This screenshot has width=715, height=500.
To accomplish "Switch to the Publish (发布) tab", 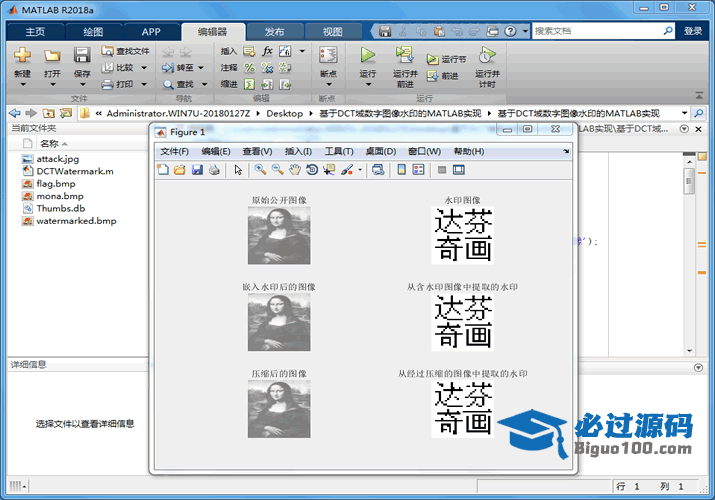I will pyautogui.click(x=275, y=31).
